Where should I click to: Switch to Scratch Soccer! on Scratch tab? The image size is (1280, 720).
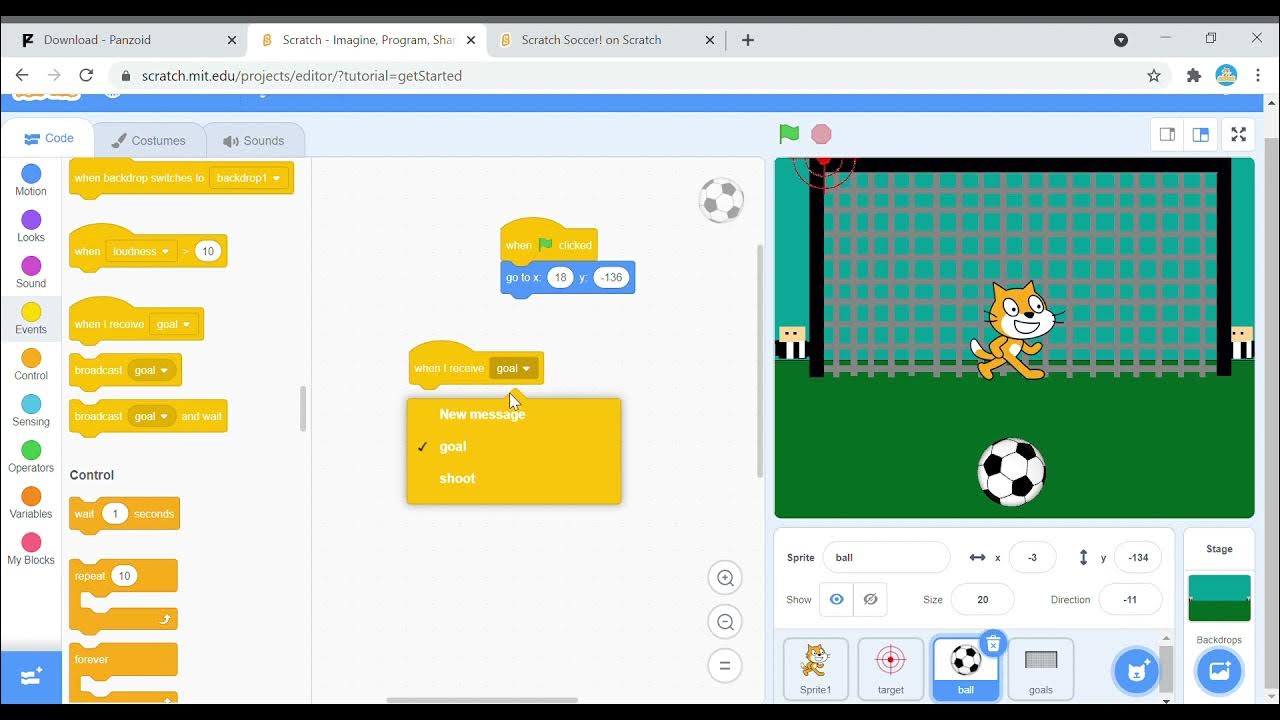pos(604,40)
